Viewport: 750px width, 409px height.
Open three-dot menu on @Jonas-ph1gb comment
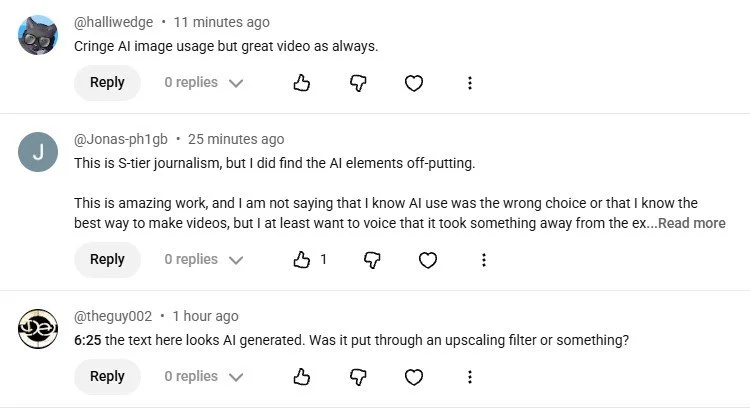tap(484, 260)
